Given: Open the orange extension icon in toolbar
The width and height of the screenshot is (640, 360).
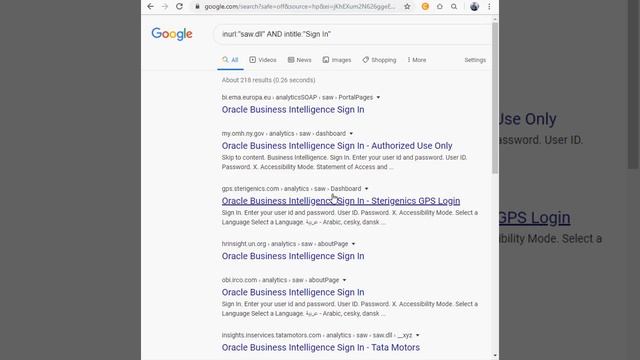Looking at the screenshot, I should pos(425,7).
